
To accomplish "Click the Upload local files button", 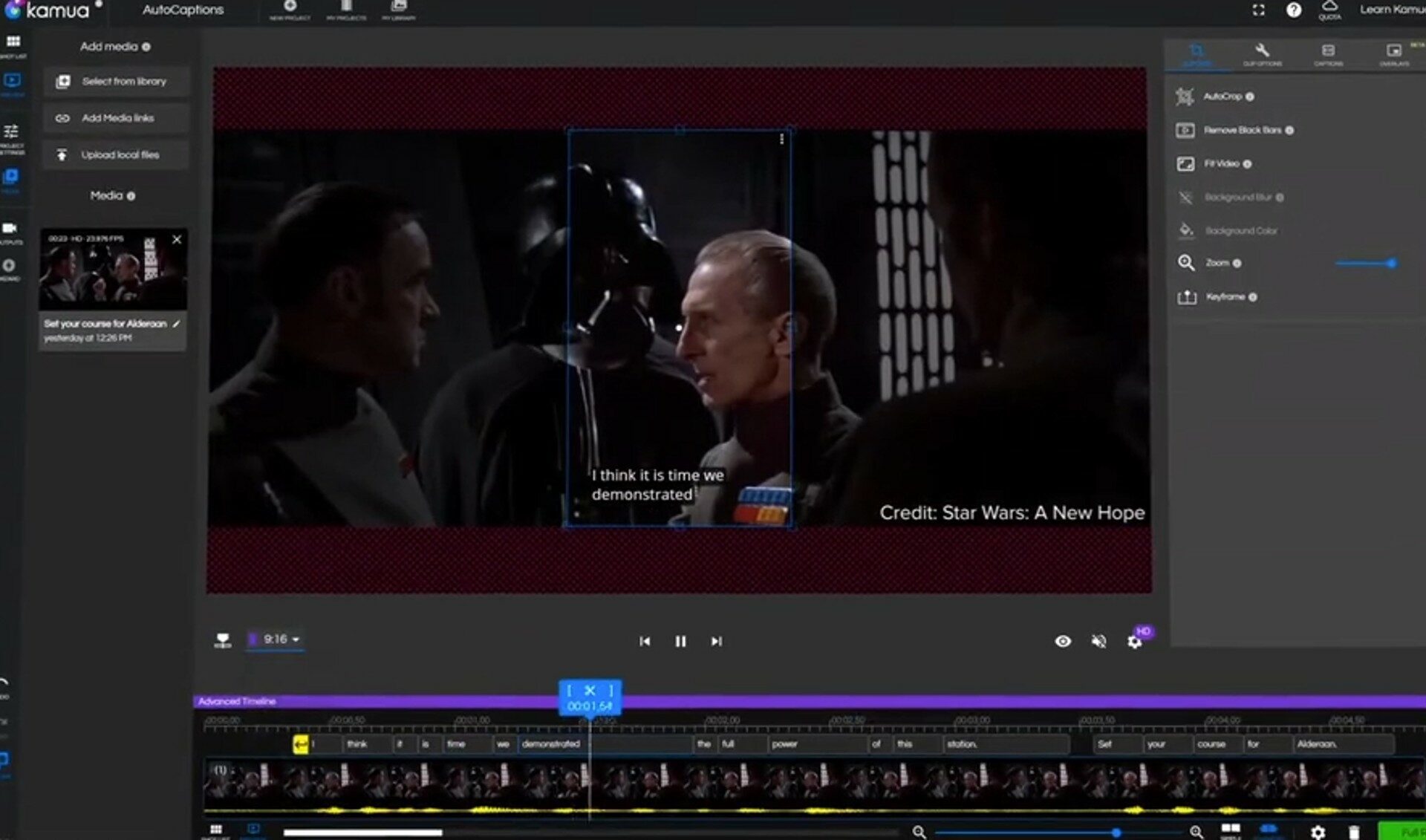I will tap(115, 154).
